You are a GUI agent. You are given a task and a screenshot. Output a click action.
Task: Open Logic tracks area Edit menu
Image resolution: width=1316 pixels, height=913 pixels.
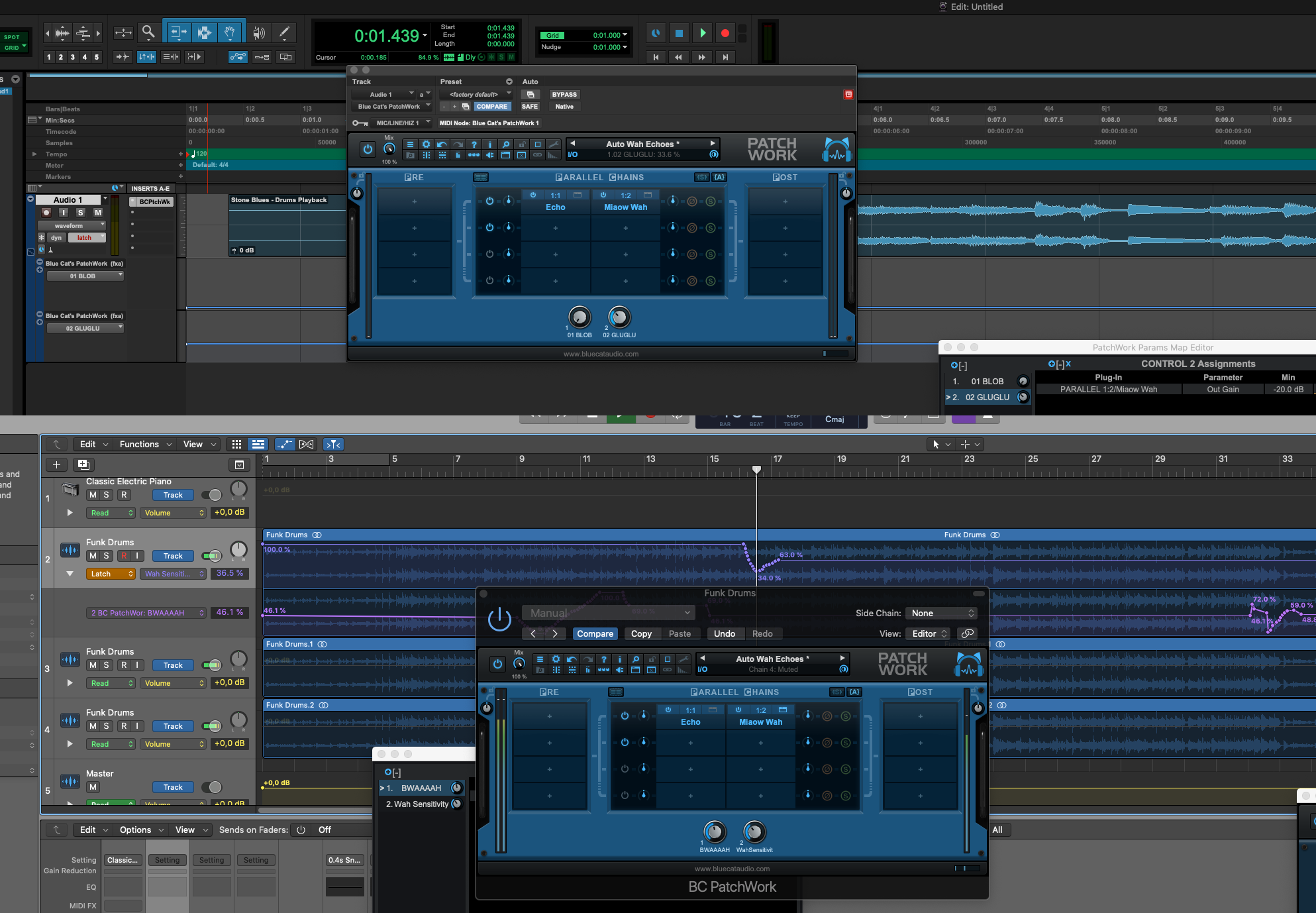point(94,445)
